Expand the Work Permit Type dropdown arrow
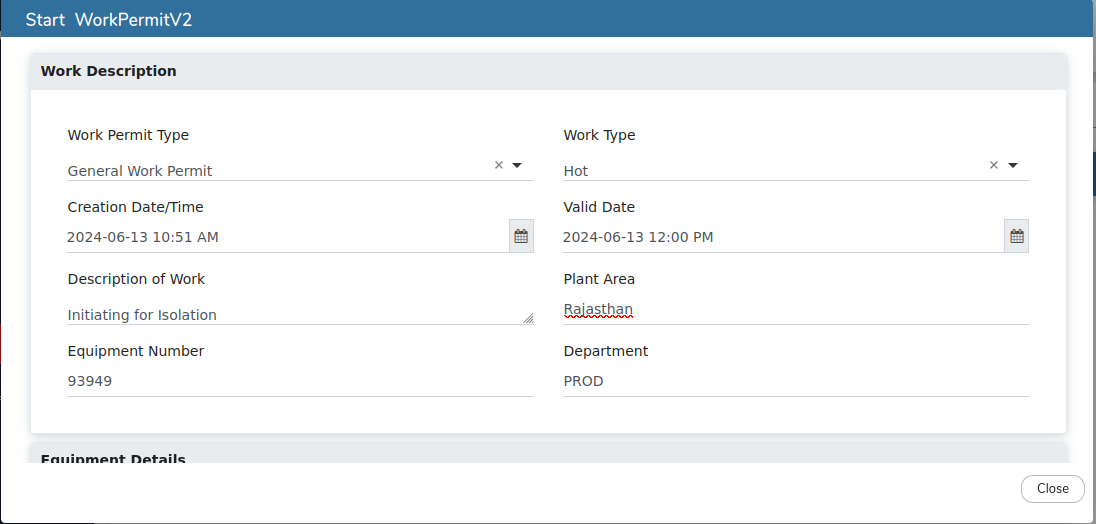The image size is (1096, 524). (x=517, y=165)
